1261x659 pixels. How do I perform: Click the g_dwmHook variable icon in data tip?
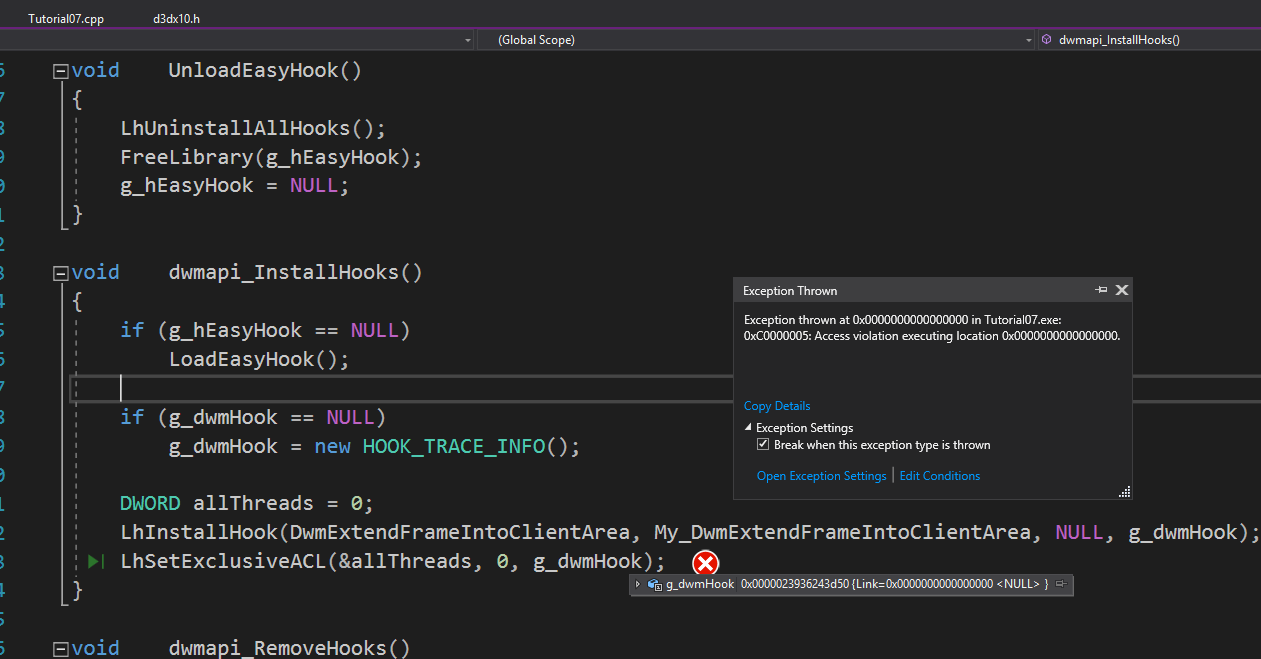coord(655,584)
